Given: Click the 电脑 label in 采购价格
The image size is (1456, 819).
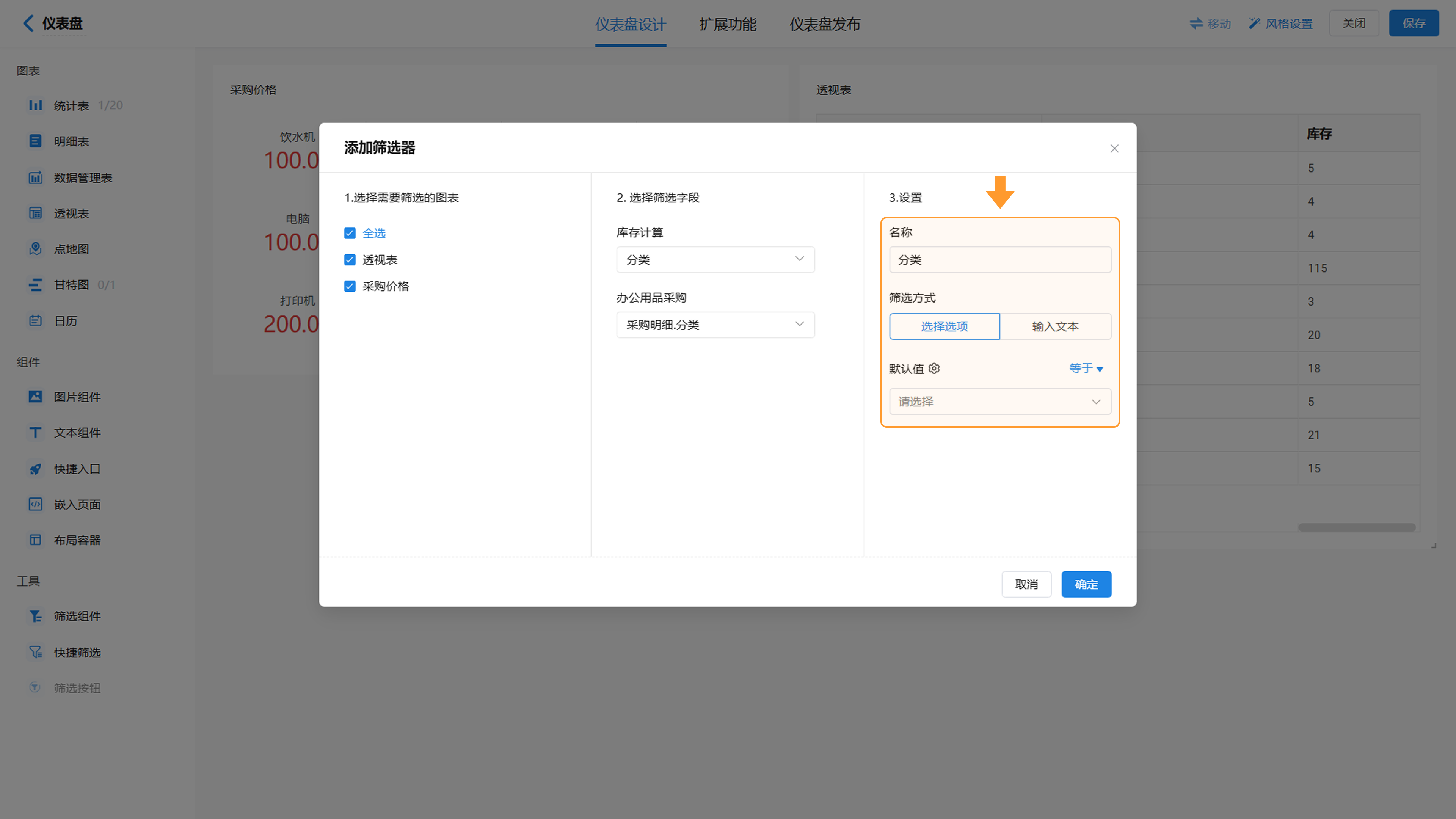Looking at the screenshot, I should click(x=297, y=218).
